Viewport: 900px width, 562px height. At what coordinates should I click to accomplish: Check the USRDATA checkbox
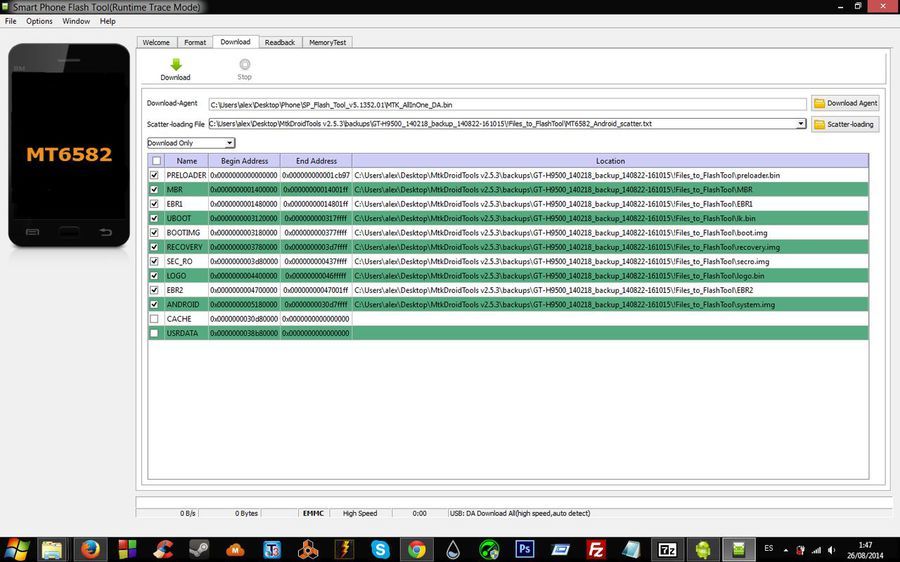pos(154,333)
